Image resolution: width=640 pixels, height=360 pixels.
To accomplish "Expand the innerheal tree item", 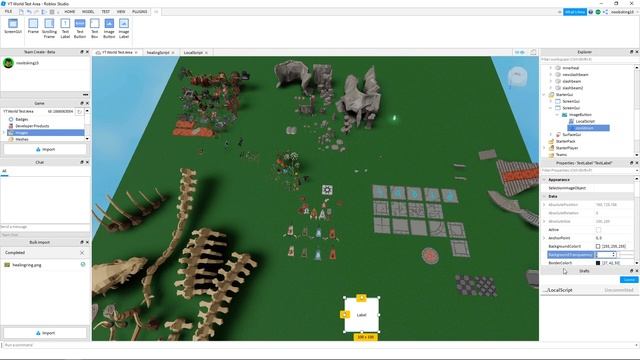I will click(550, 68).
